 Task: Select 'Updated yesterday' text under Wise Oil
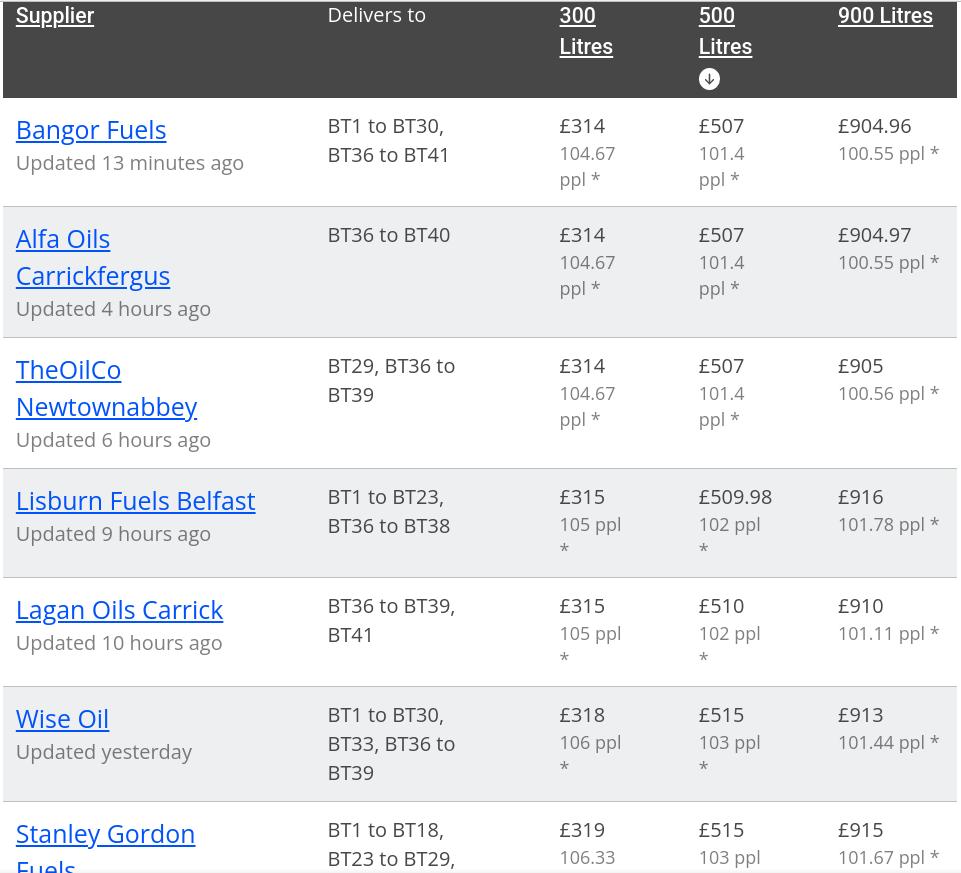coord(104,753)
